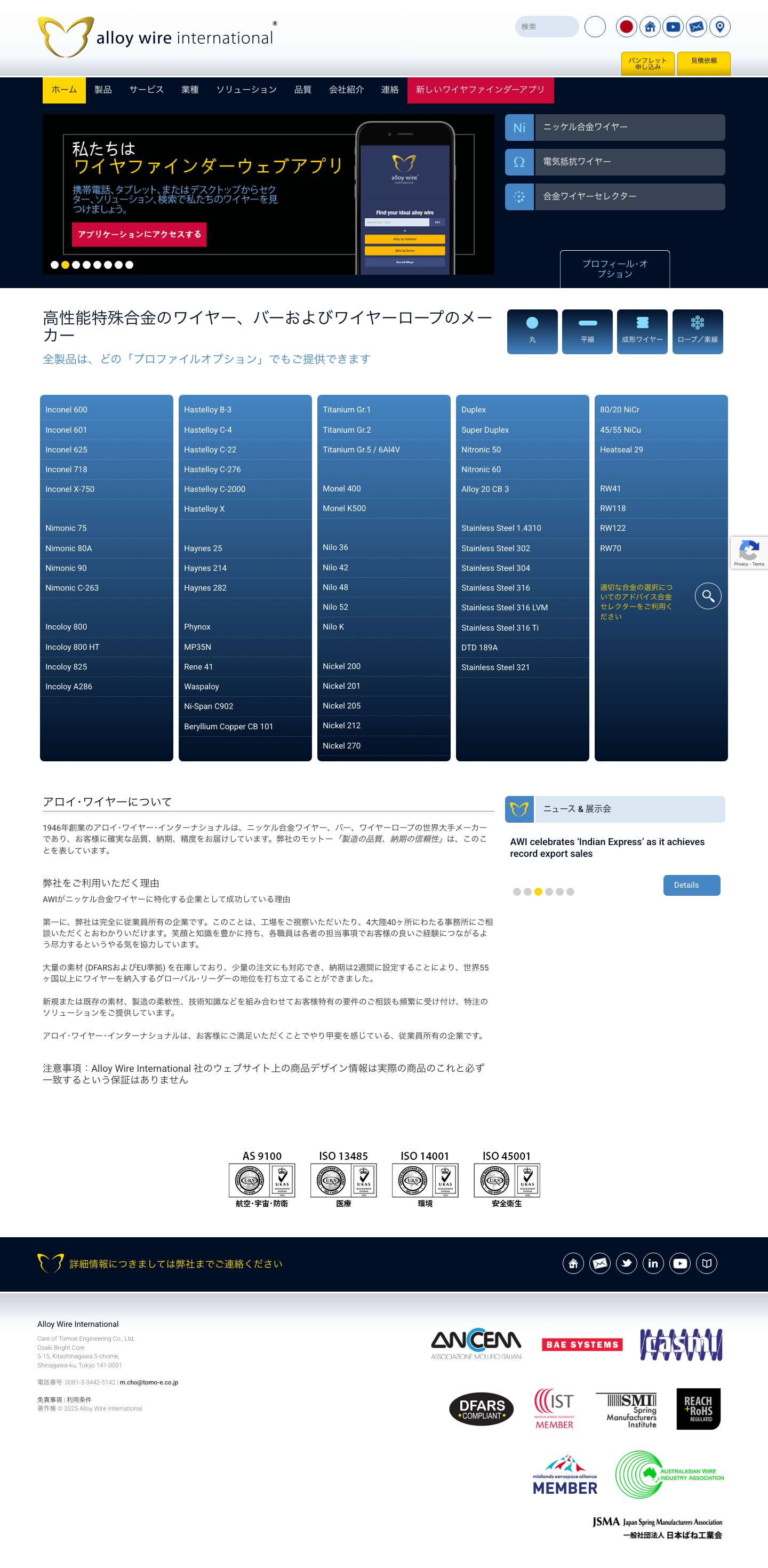Select the highlighted yellow news carousel dot

pos(538,892)
